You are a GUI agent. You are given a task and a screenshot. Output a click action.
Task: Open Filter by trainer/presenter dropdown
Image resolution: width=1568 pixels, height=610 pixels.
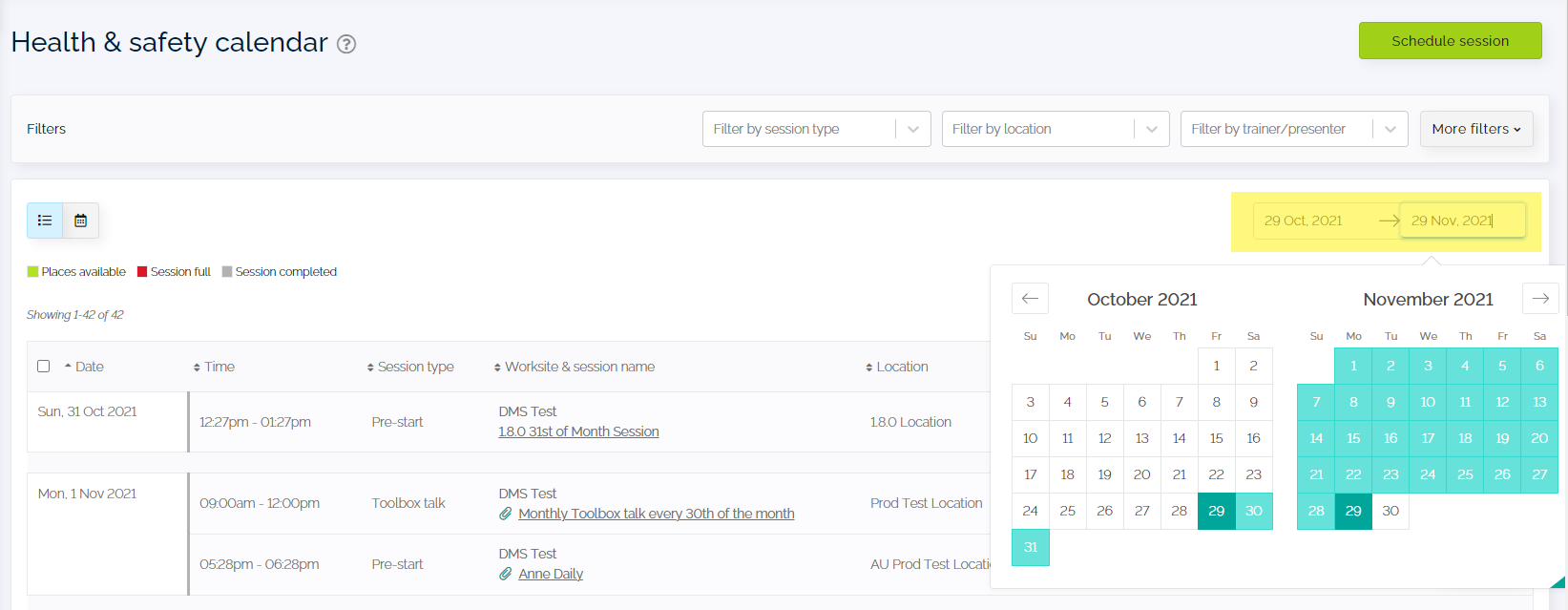1294,129
